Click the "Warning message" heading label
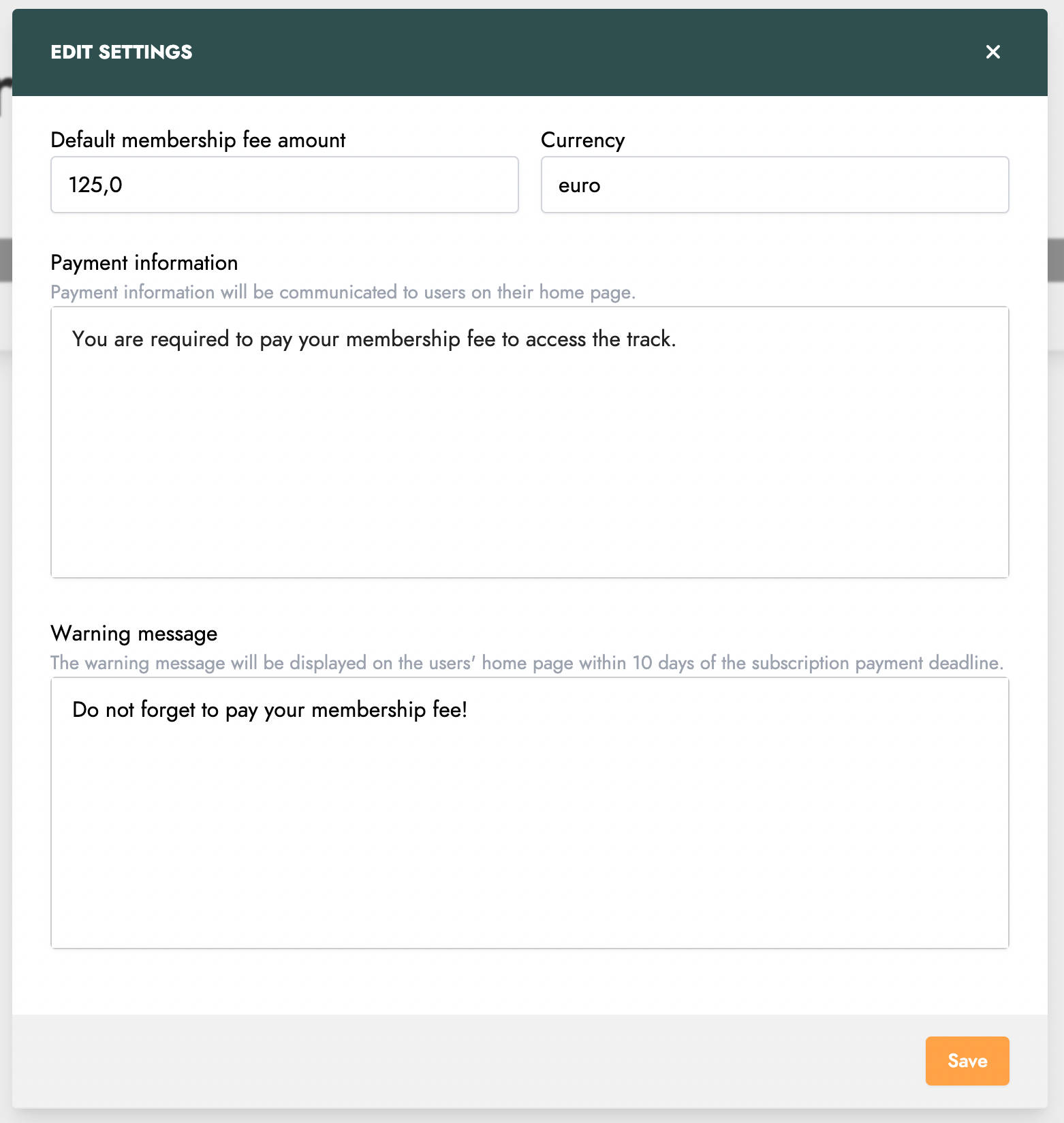The image size is (1064, 1123). [x=134, y=633]
